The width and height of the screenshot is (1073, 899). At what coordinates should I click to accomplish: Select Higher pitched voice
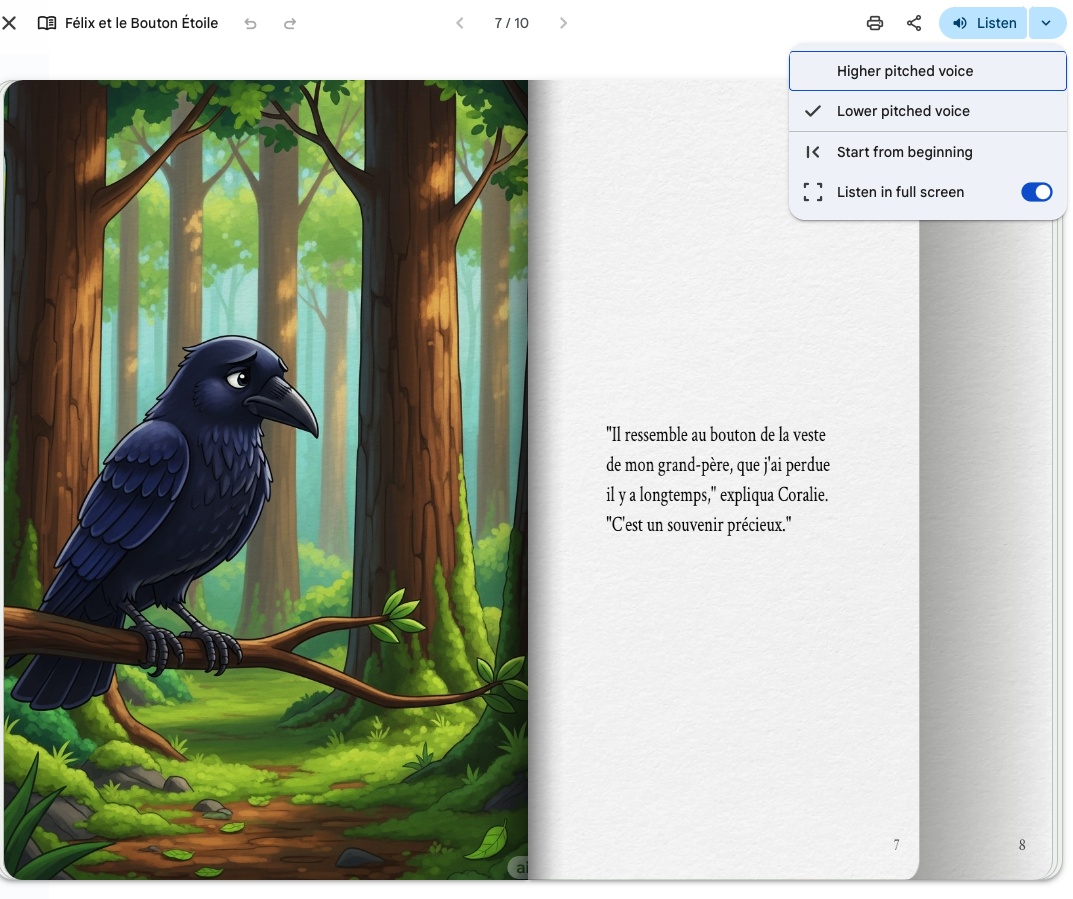(904, 71)
